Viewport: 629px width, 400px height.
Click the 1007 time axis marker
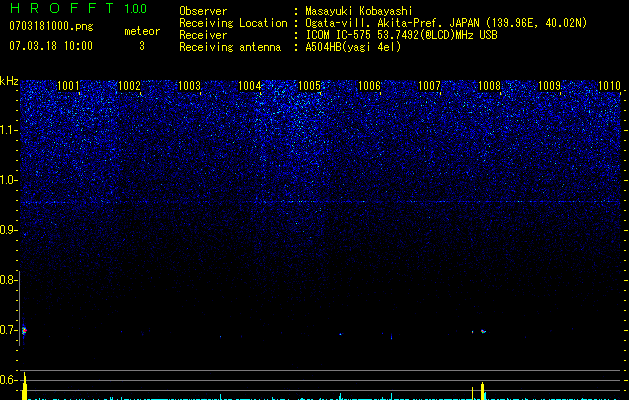tap(429, 85)
